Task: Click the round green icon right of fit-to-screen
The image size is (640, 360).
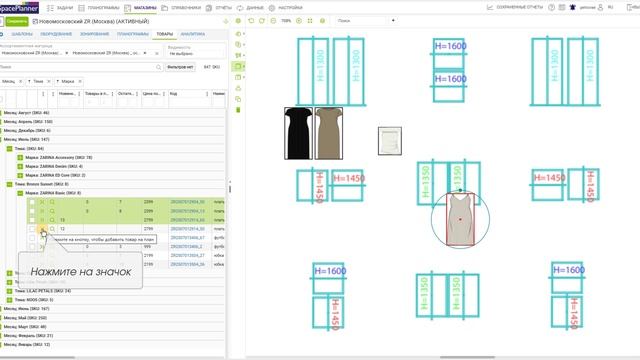Action: 322,20
